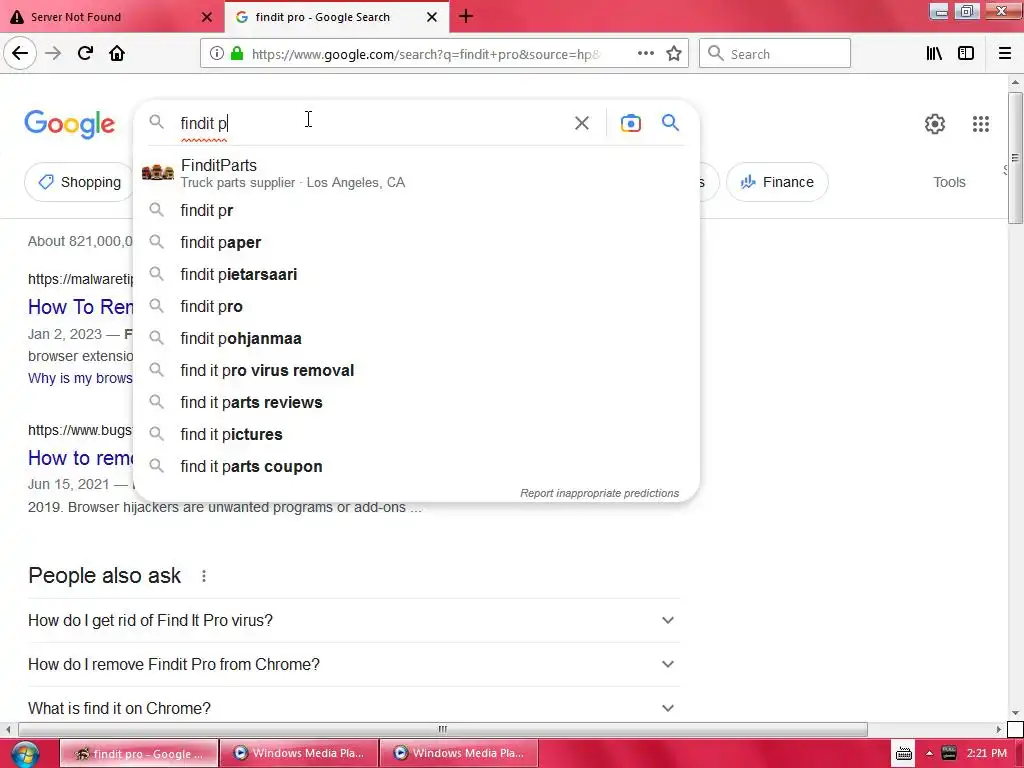Image resolution: width=1024 pixels, height=768 pixels.
Task: Click the 2:21 PM taskbar clock
Action: (x=986, y=754)
